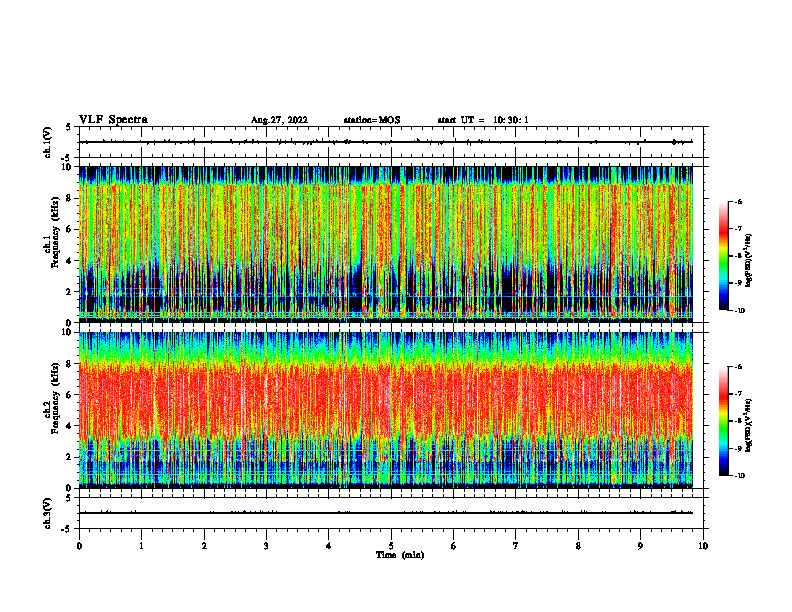The height and width of the screenshot is (612, 792).
Task: Click the "ch.3(V)" waveform axis label
Action: [x=48, y=513]
